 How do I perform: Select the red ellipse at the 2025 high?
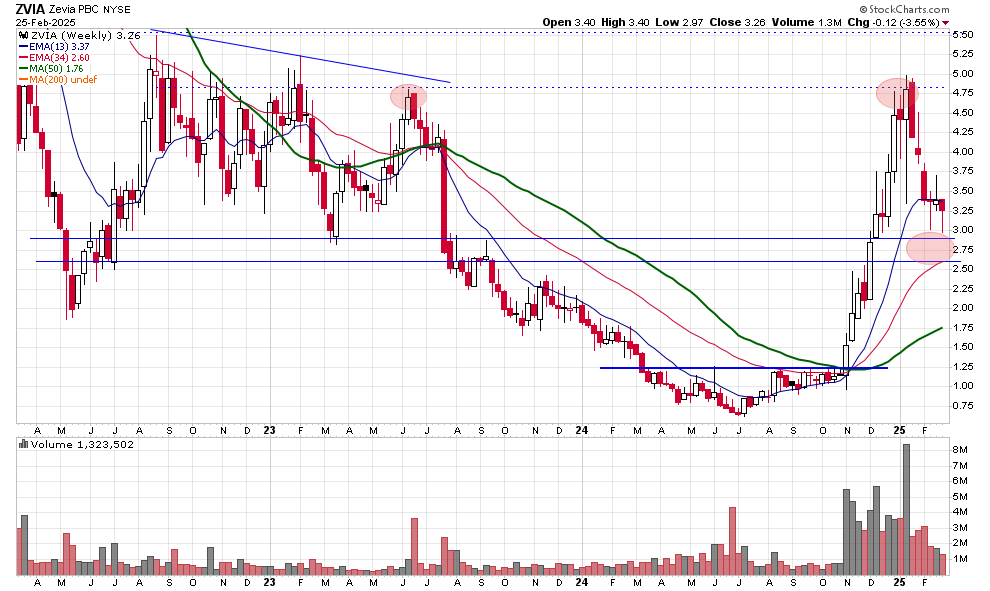897,93
